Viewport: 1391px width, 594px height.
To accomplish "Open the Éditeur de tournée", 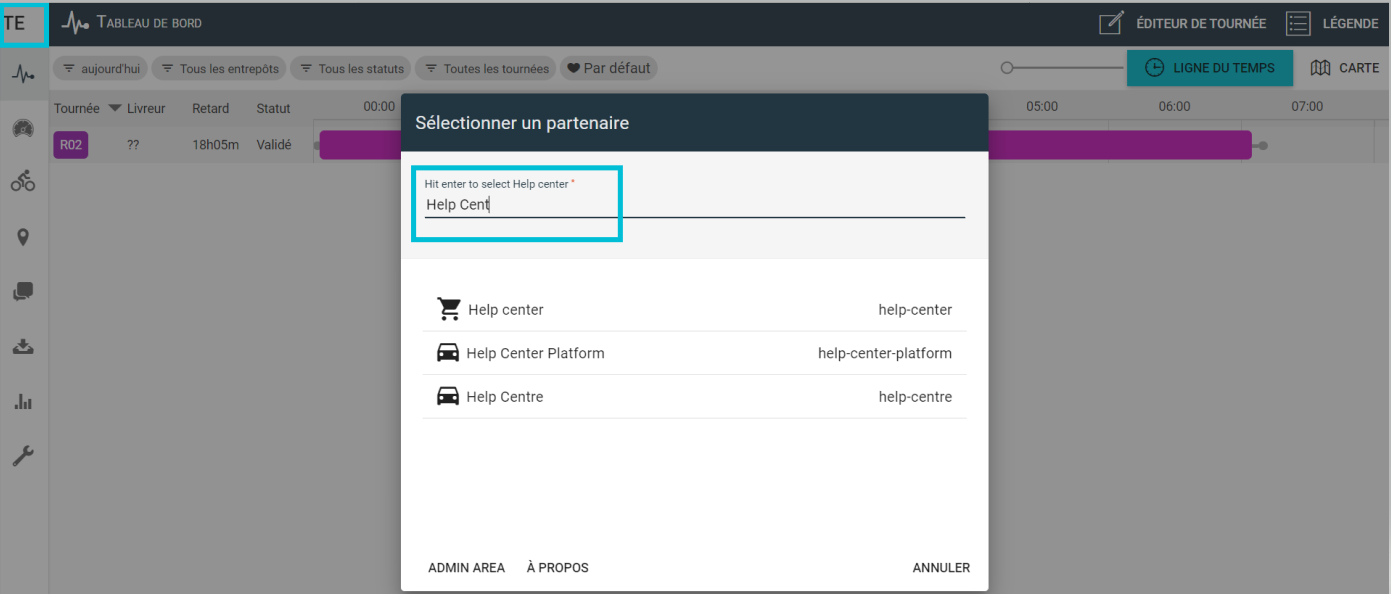I will click(x=1182, y=23).
